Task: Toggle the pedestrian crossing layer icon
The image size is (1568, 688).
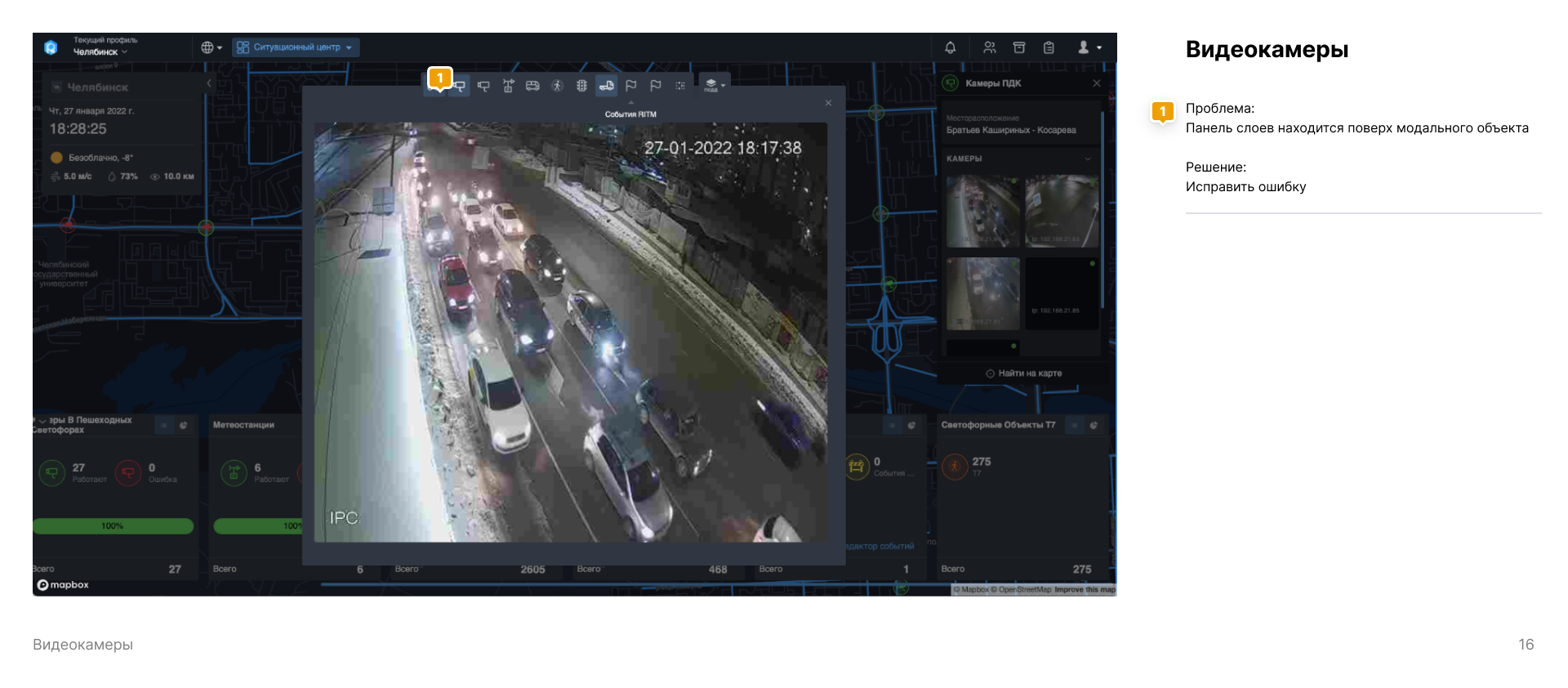Action: click(557, 86)
